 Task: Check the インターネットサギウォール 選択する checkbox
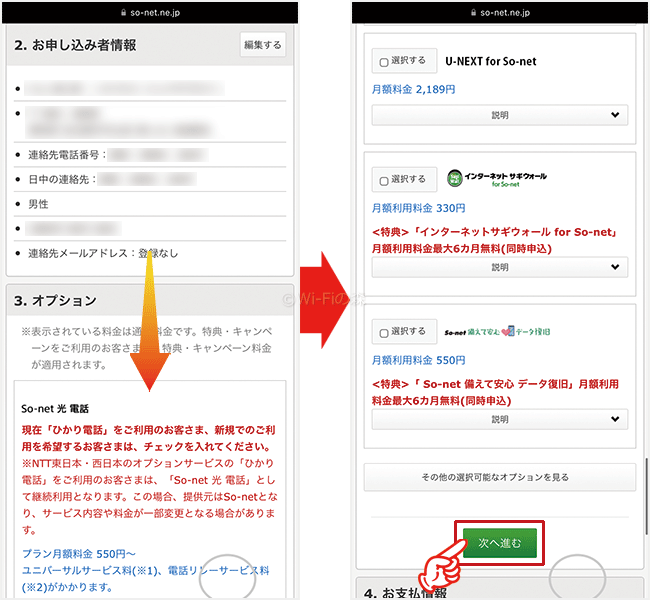384,181
